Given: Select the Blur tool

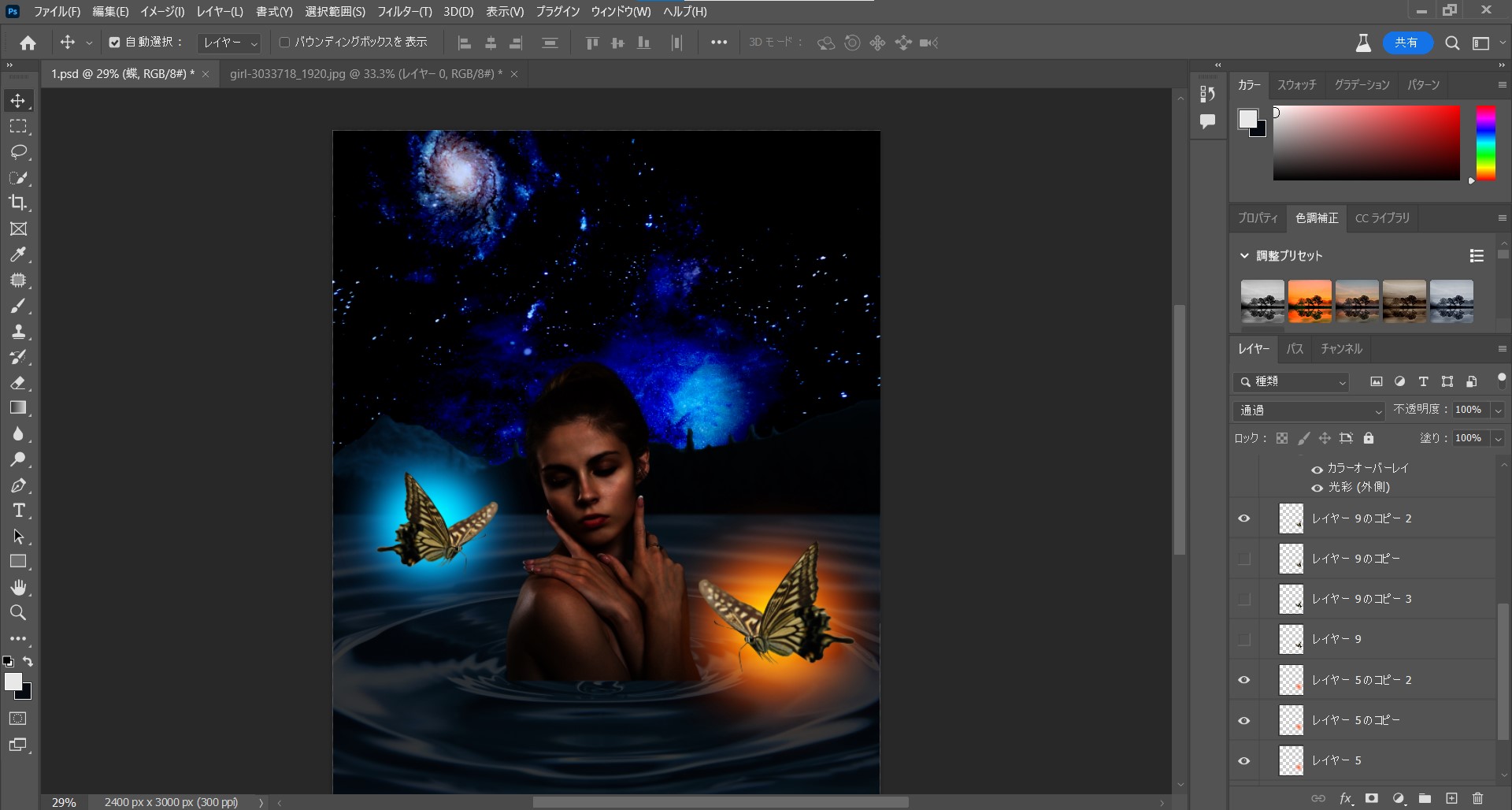Looking at the screenshot, I should click(x=18, y=433).
